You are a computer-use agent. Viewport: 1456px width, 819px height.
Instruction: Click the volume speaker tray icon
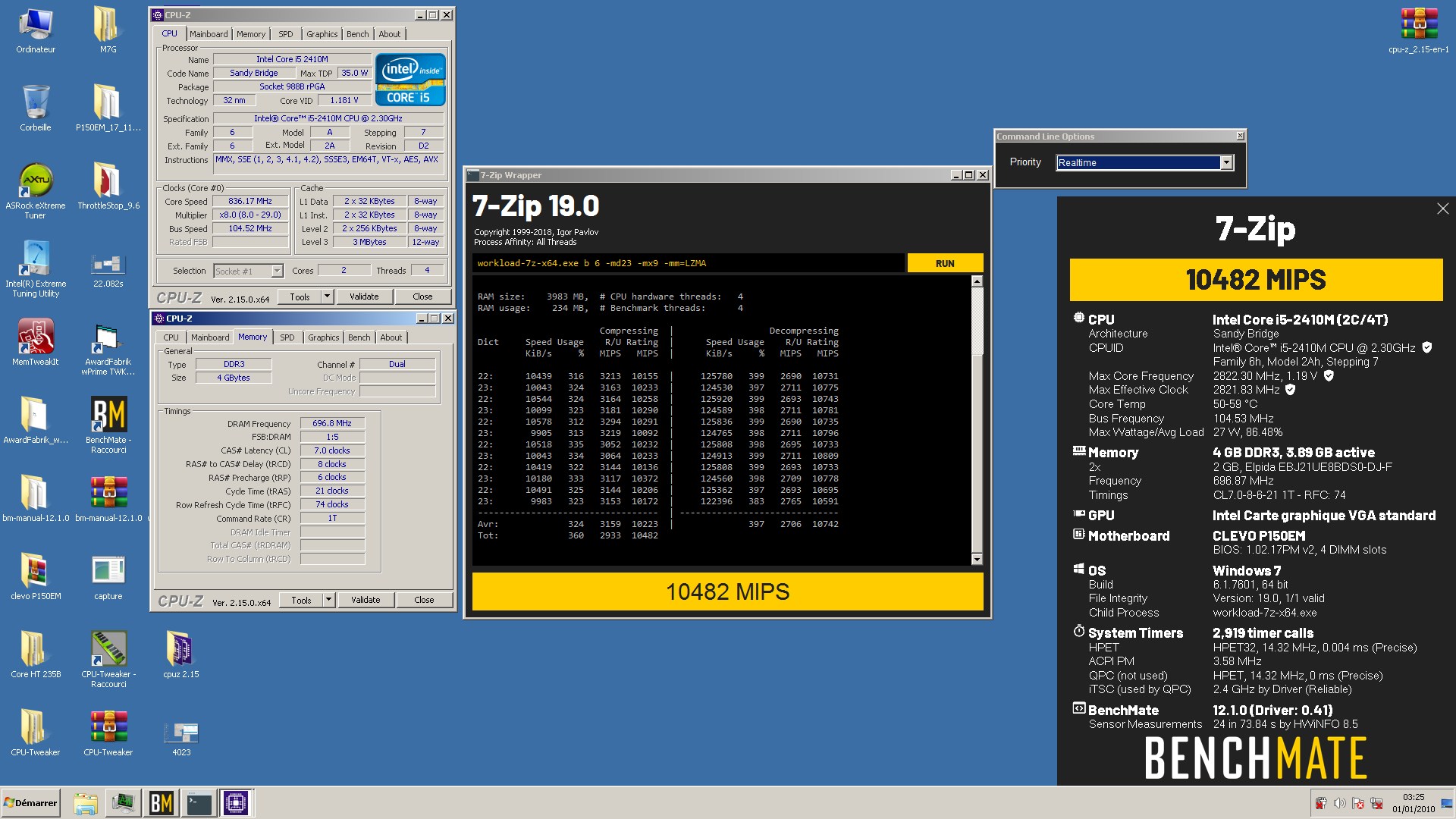1339,803
